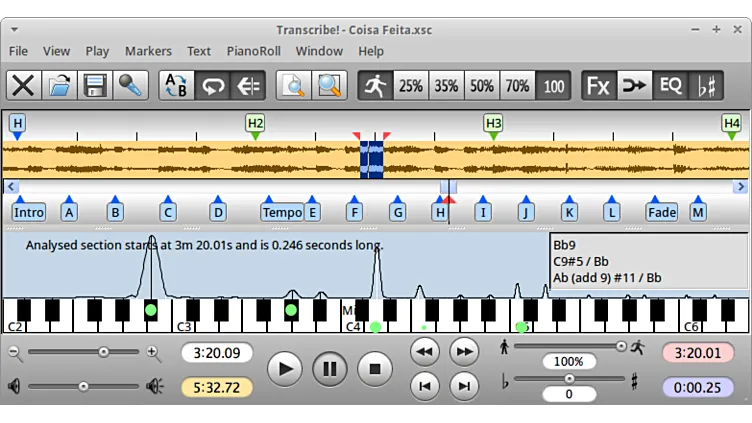
Task: Click the microphone record icon
Action: point(130,86)
